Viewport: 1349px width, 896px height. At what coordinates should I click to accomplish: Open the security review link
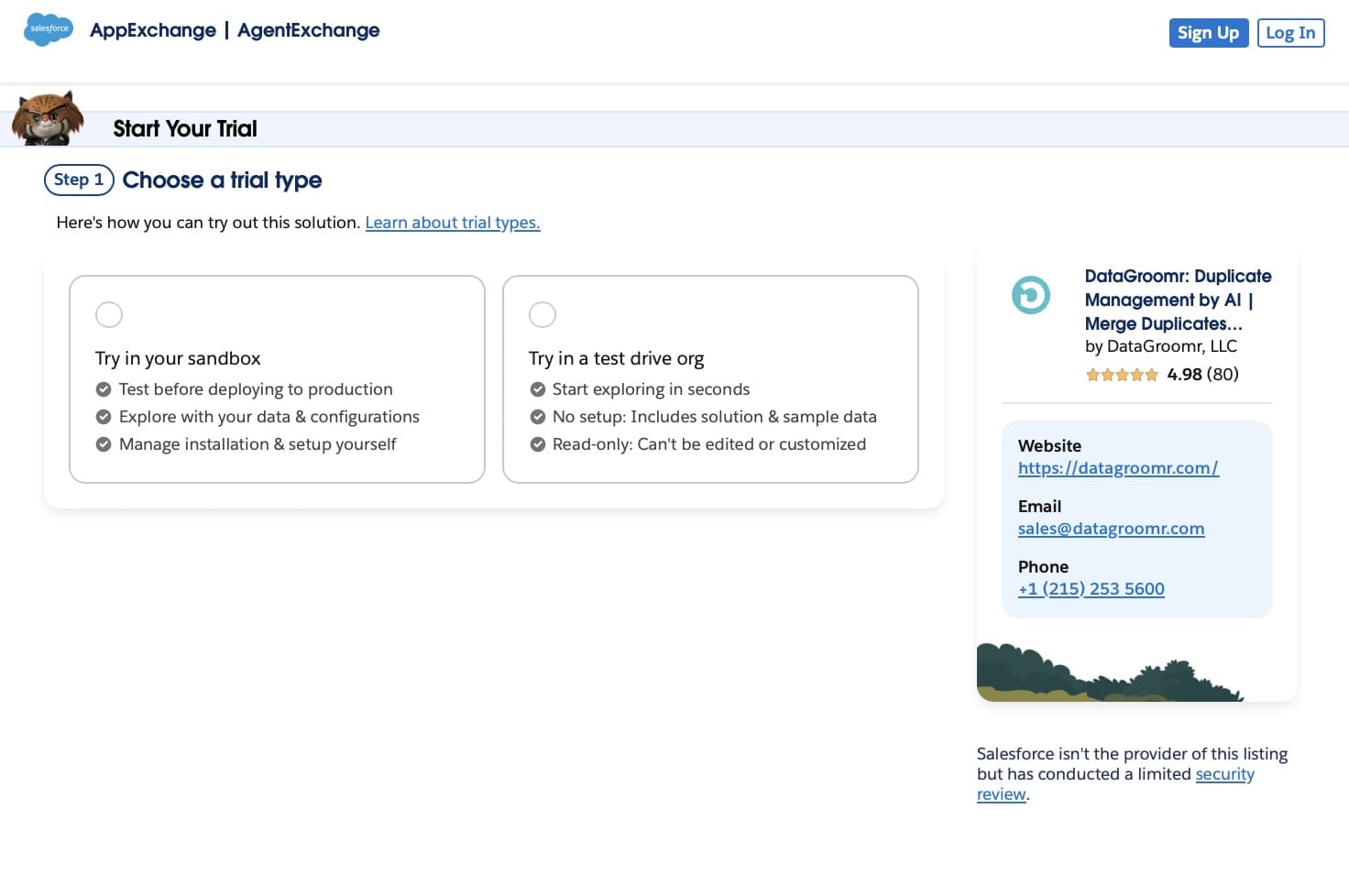coord(1225,774)
